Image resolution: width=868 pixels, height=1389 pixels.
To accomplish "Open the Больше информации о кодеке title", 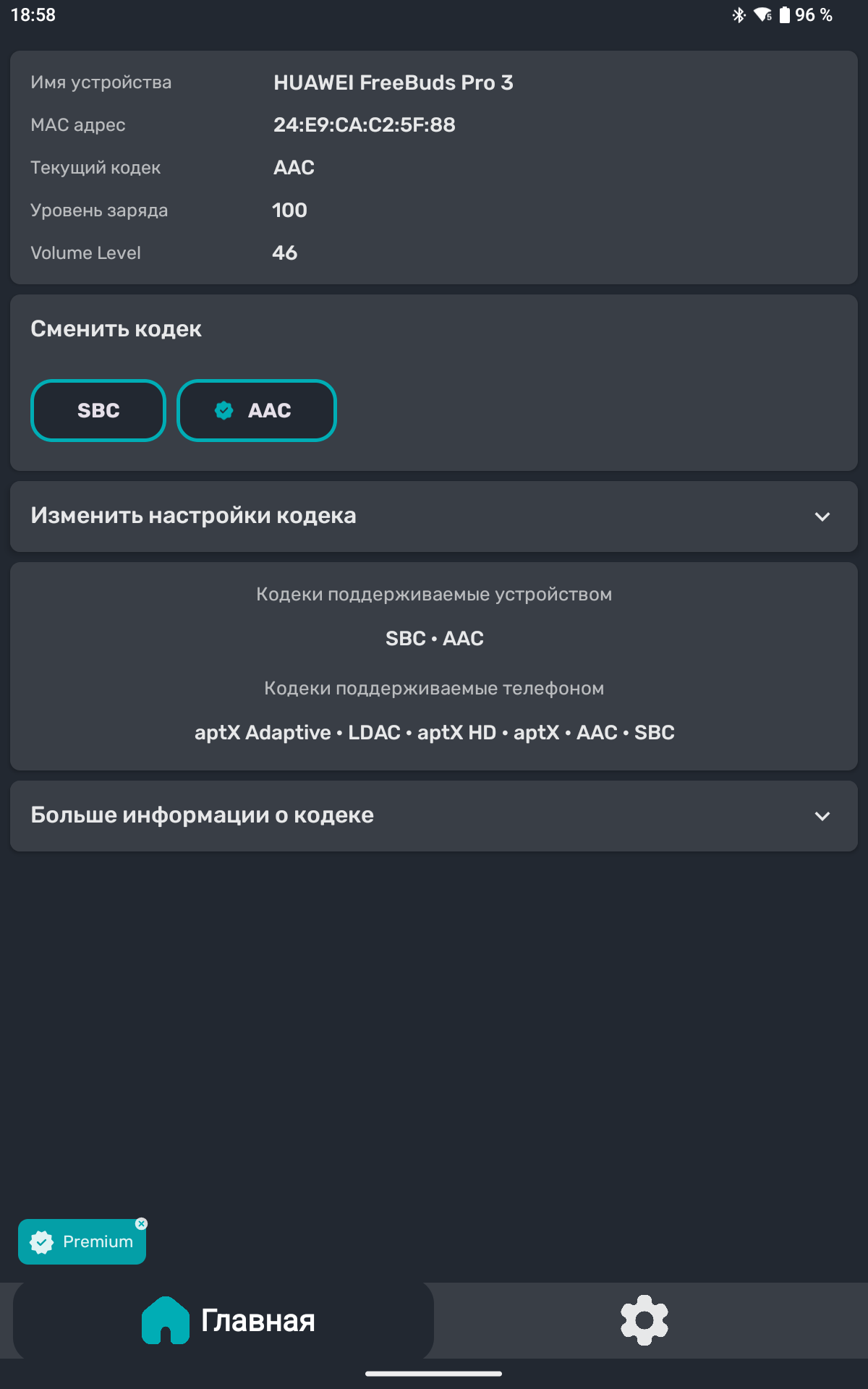I will pos(202,815).
